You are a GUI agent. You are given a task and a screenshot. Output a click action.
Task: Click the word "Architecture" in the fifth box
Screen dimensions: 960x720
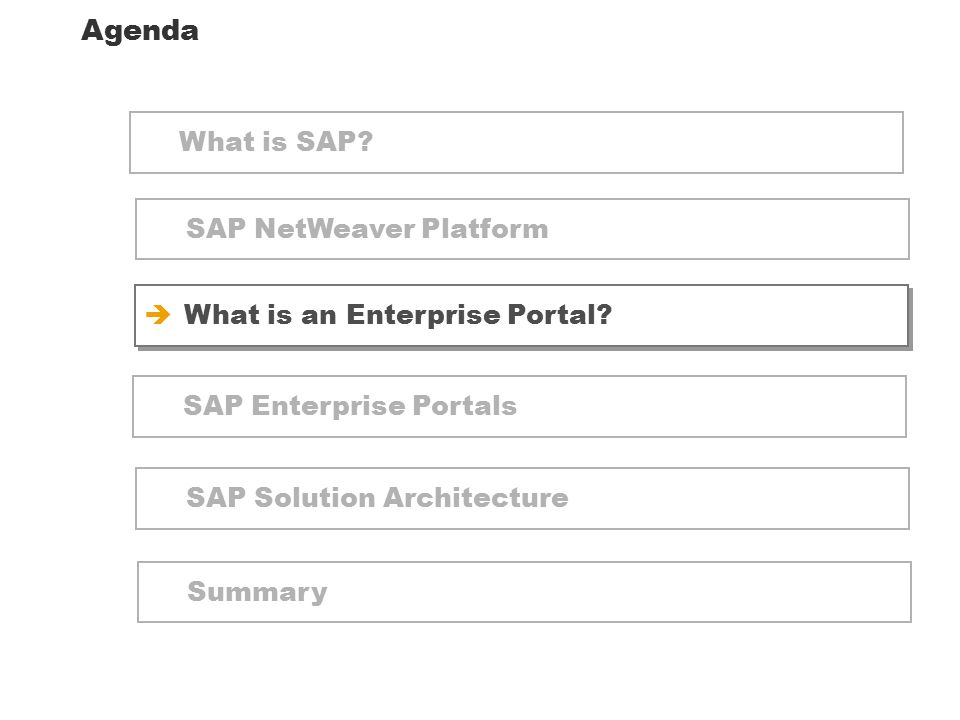(x=476, y=497)
